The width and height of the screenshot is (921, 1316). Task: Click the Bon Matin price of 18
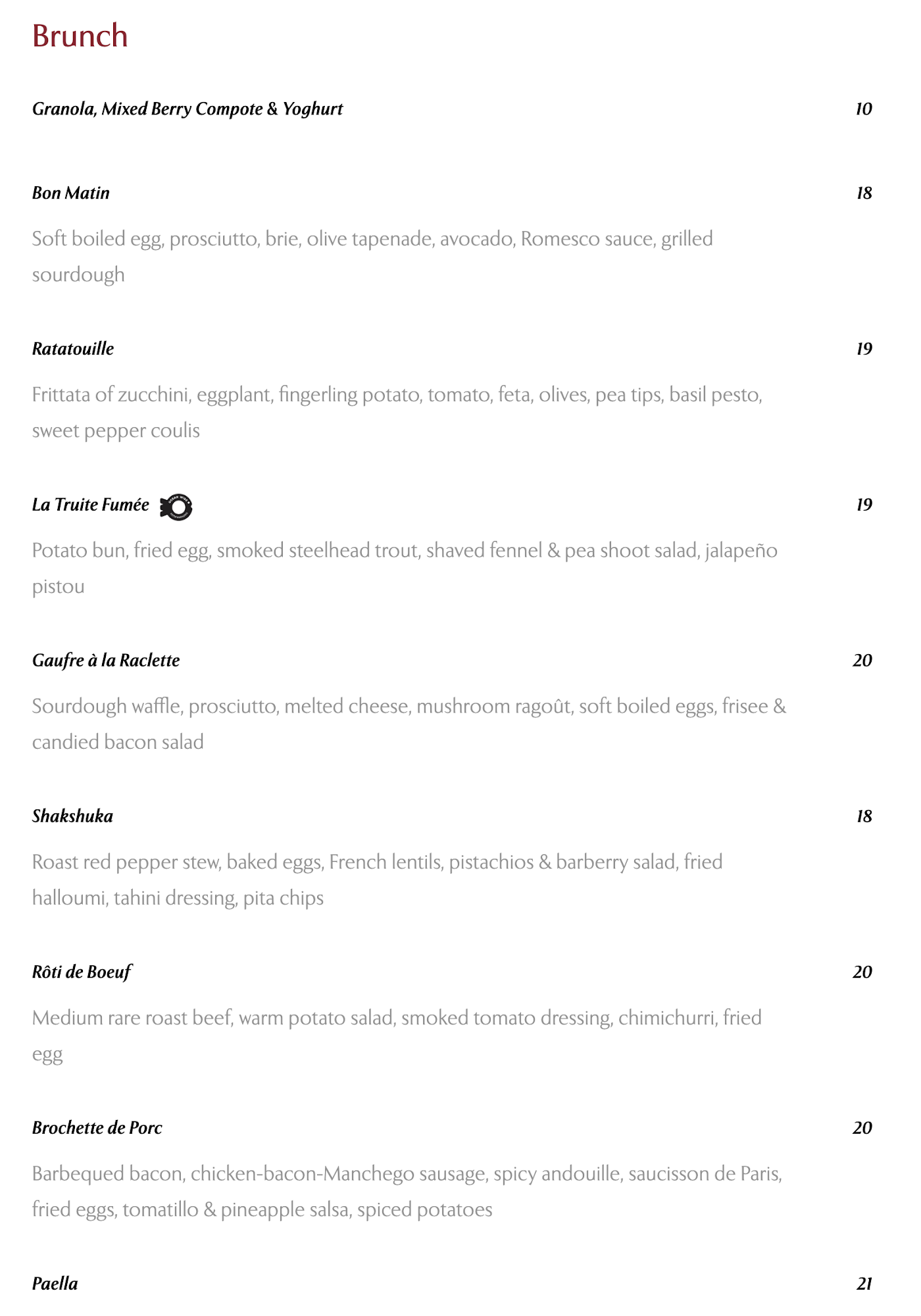coord(864,193)
